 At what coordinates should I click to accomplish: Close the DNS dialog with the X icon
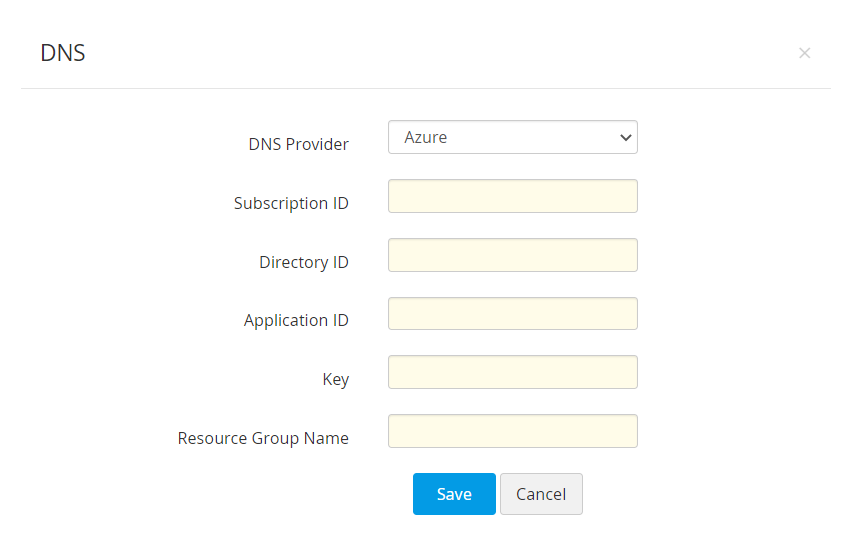pos(804,53)
